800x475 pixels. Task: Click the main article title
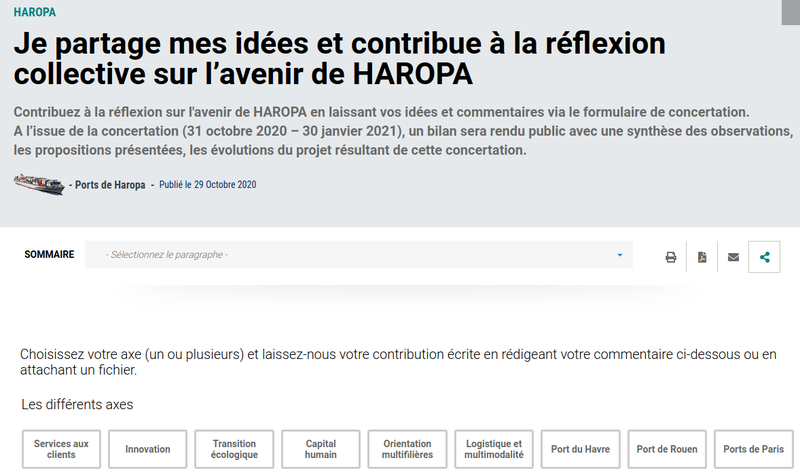(339, 58)
